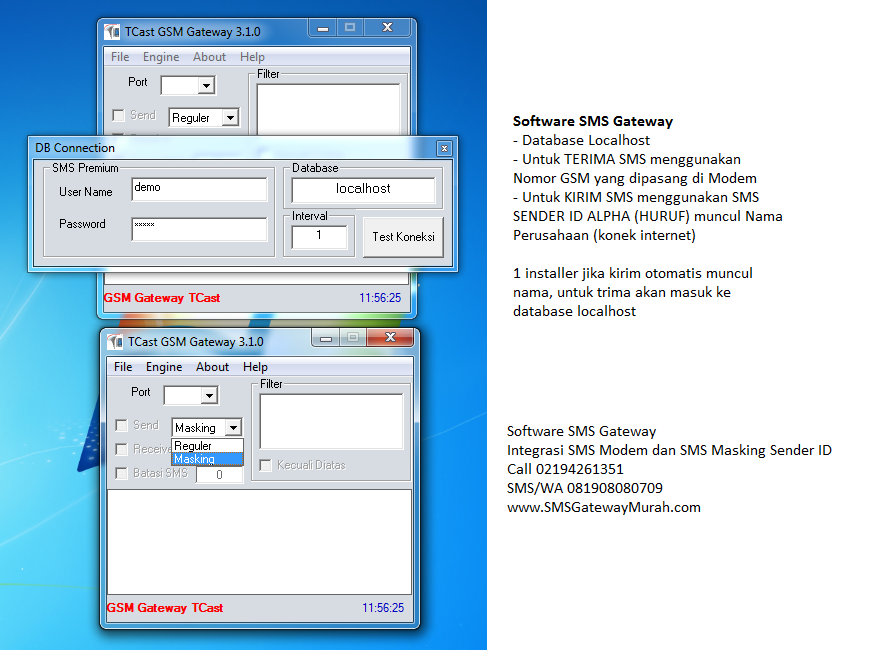The height and width of the screenshot is (650, 884).
Task: Select Reguler from the dropdown list
Action: [207, 446]
